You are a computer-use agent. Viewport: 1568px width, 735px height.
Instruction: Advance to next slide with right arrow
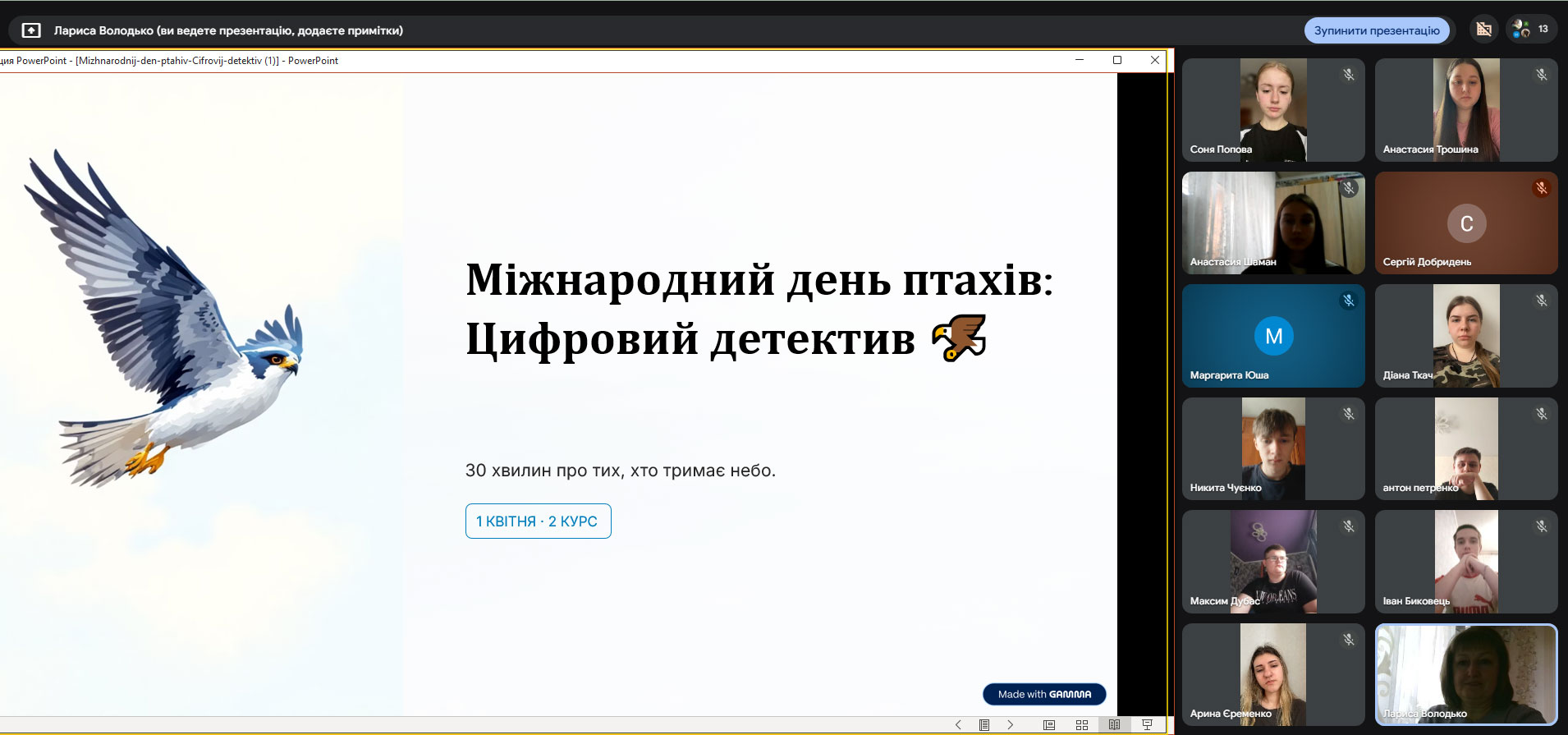tap(1011, 725)
